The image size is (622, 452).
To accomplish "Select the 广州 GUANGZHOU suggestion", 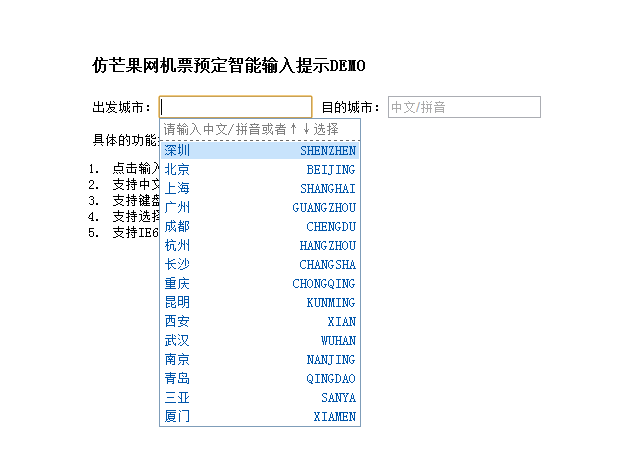I will click(260, 208).
